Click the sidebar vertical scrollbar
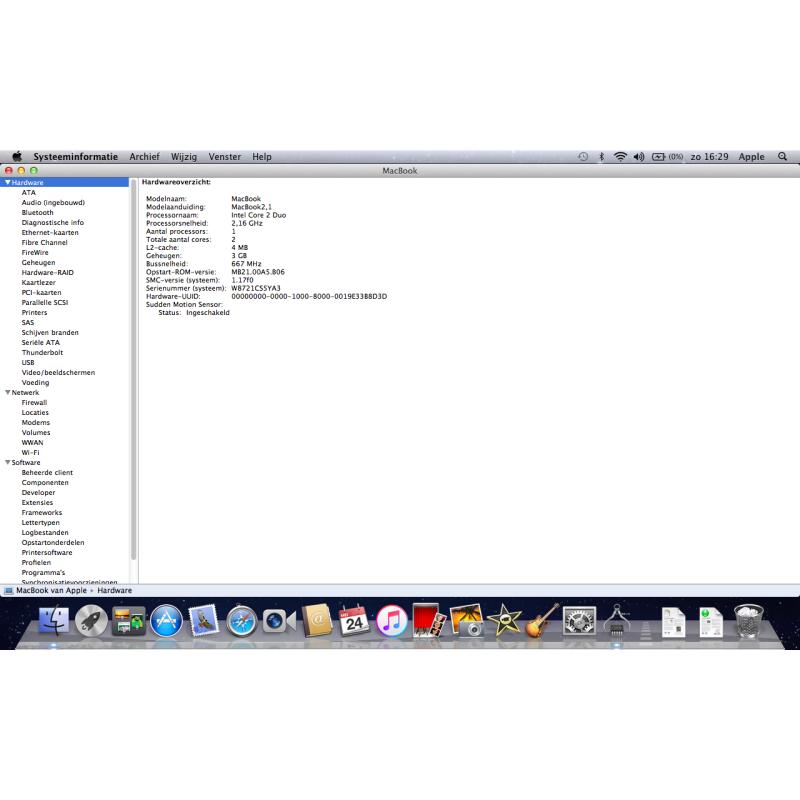 (134, 370)
